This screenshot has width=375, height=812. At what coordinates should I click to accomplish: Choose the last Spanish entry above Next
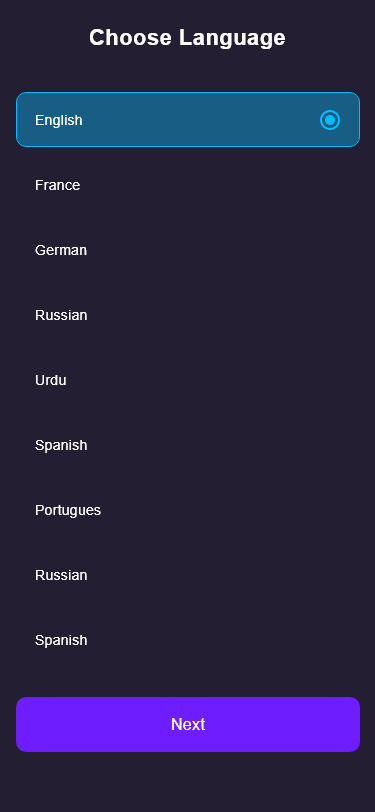pyautogui.click(x=188, y=640)
